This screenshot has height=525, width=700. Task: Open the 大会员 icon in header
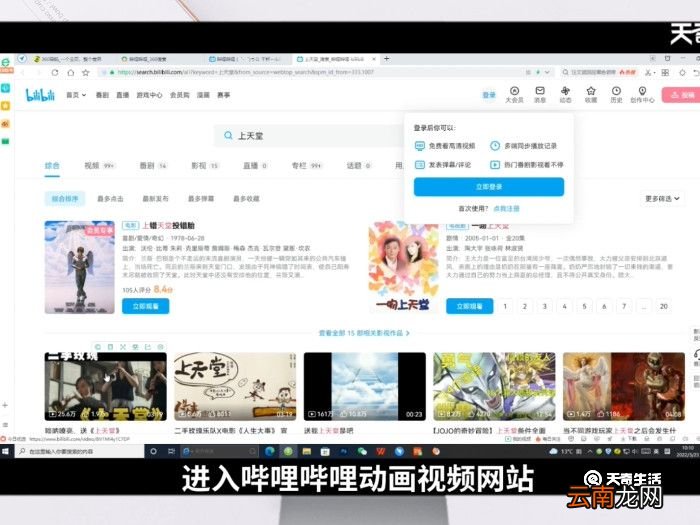514,95
